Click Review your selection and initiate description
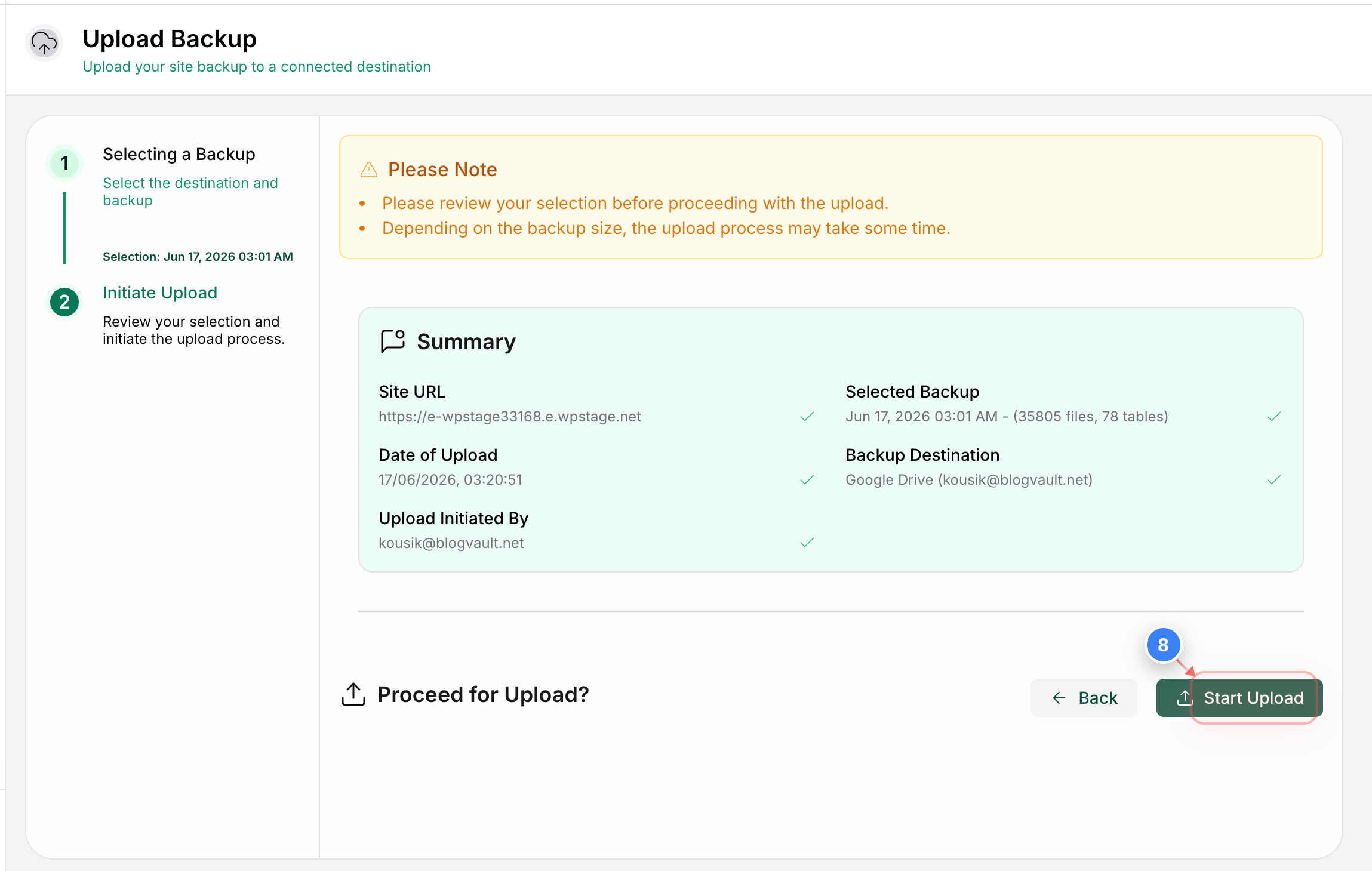 tap(194, 330)
